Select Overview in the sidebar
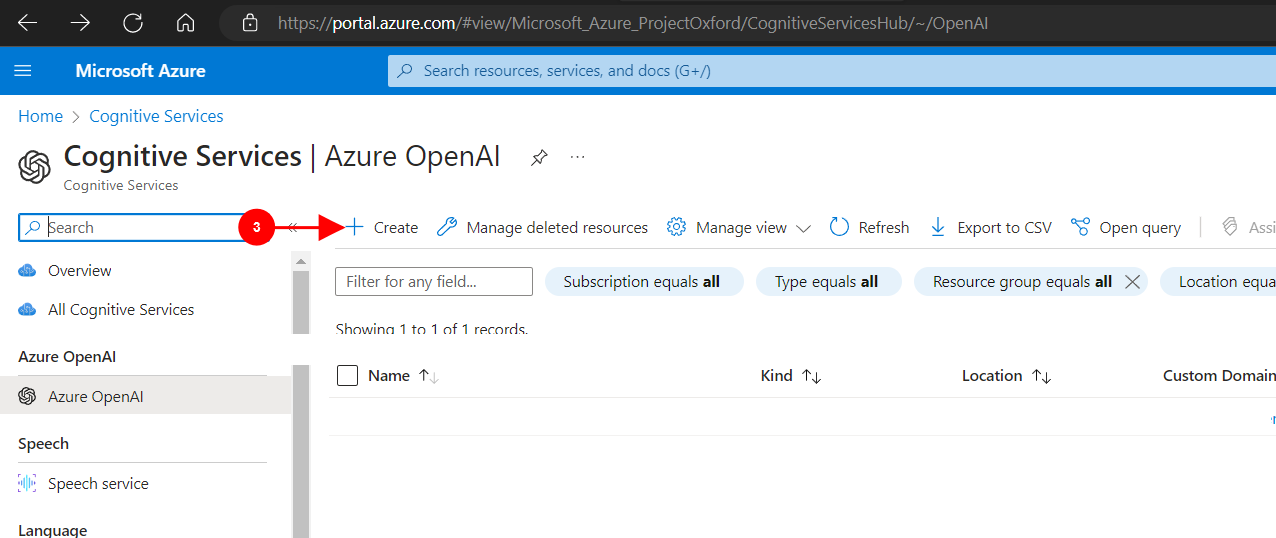This screenshot has width=1276, height=538. 79,271
